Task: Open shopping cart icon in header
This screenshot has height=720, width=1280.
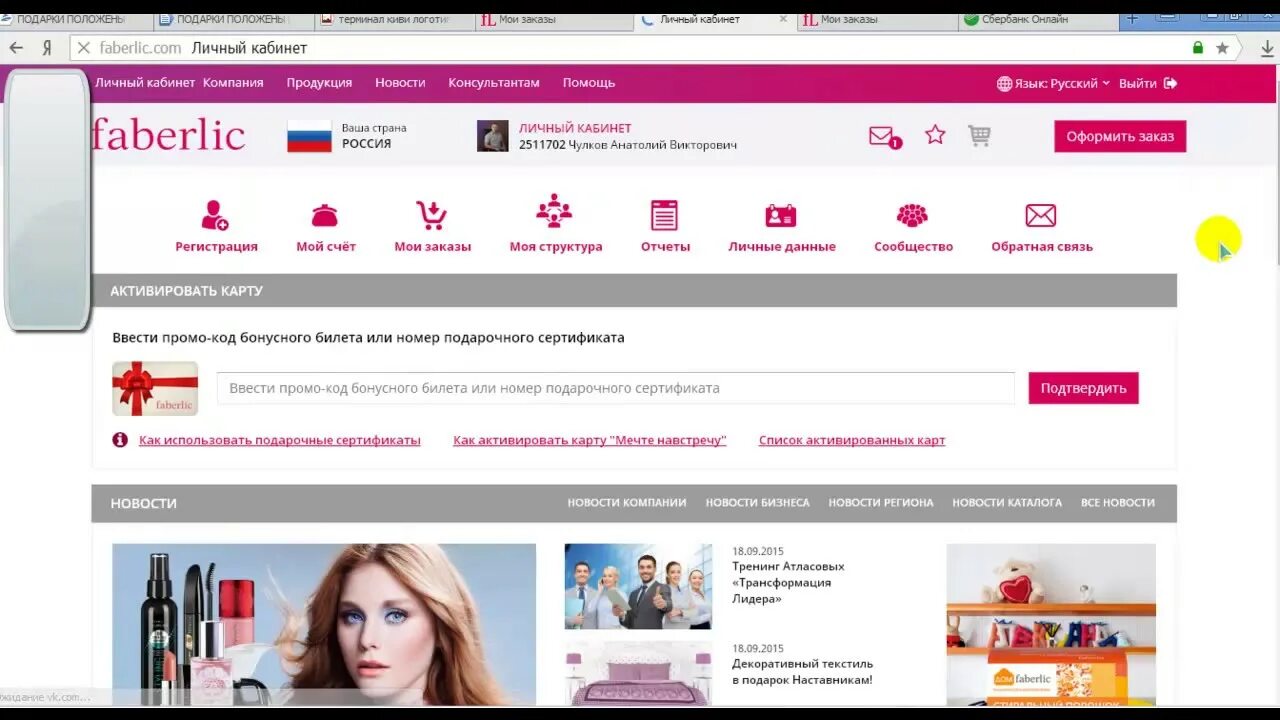Action: point(979,136)
